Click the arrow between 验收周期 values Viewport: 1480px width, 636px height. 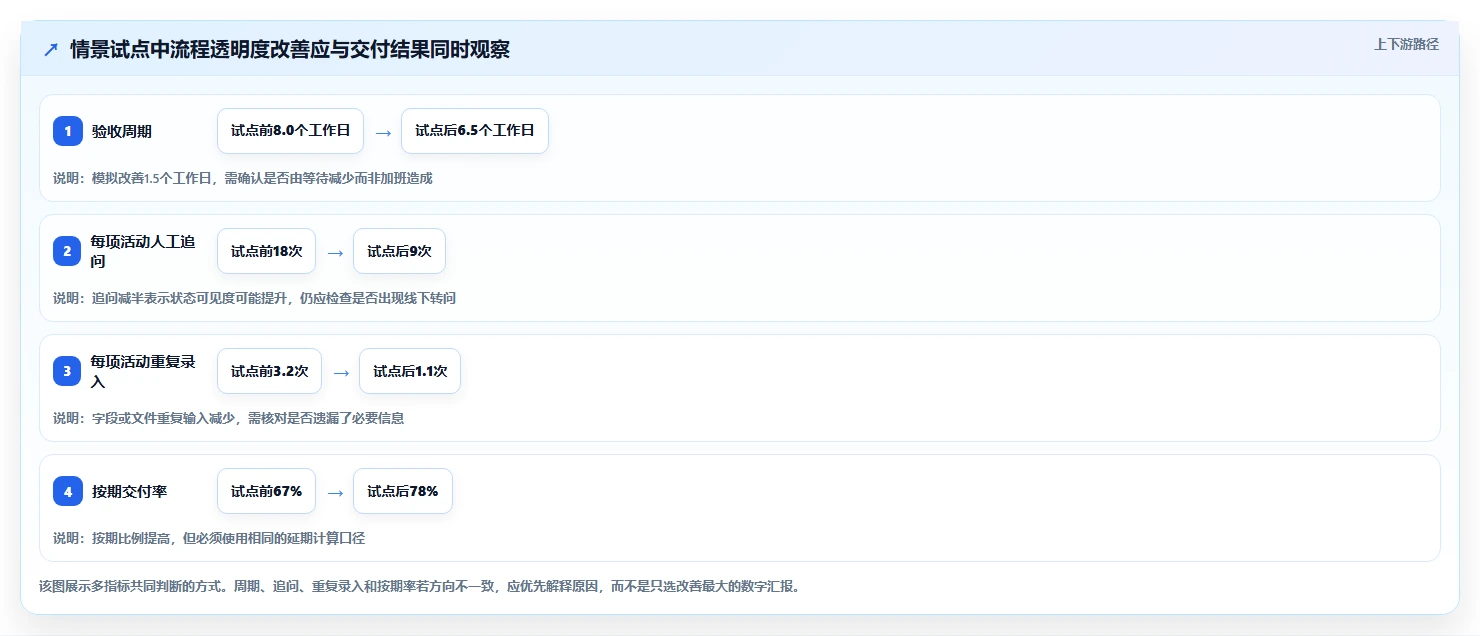pos(383,132)
